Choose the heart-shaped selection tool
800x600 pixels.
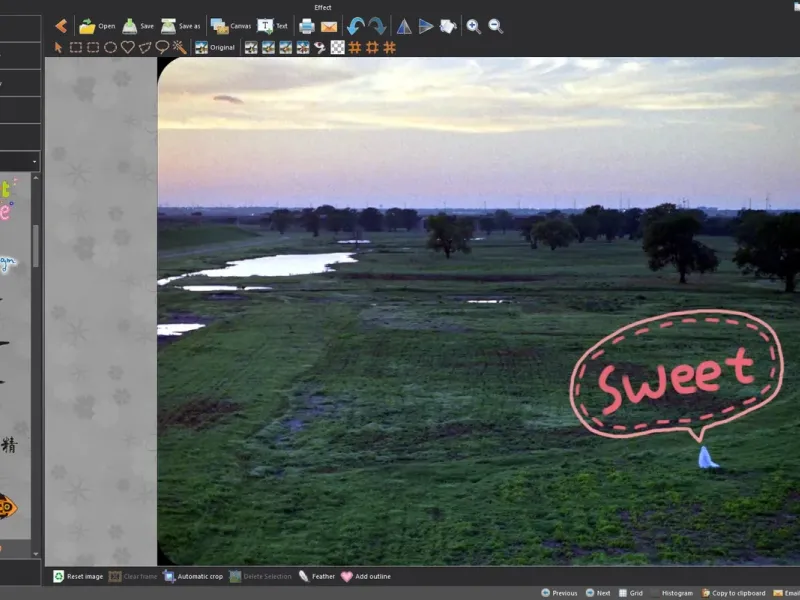(127, 47)
